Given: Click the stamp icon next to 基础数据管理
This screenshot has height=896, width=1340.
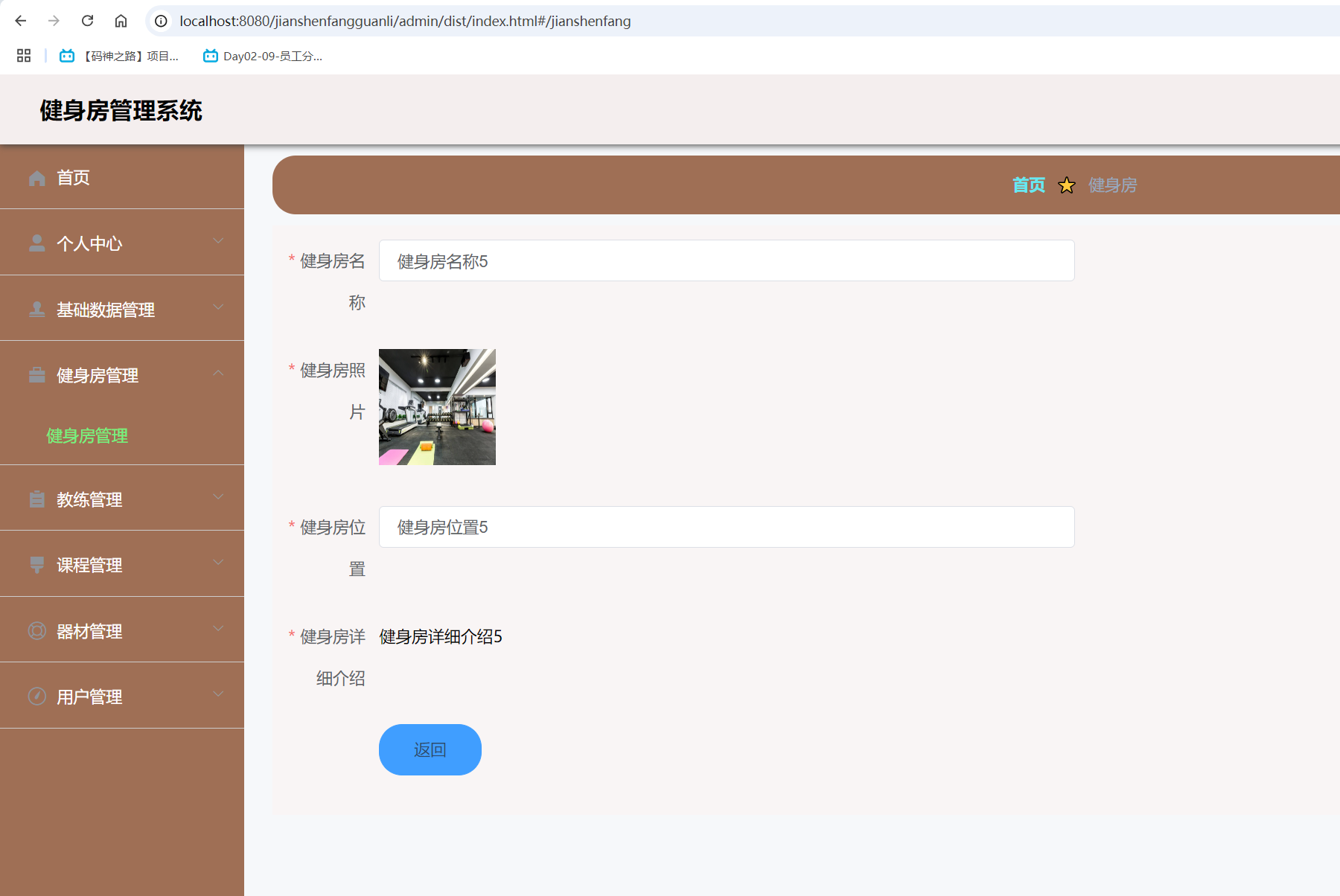Looking at the screenshot, I should click(36, 308).
